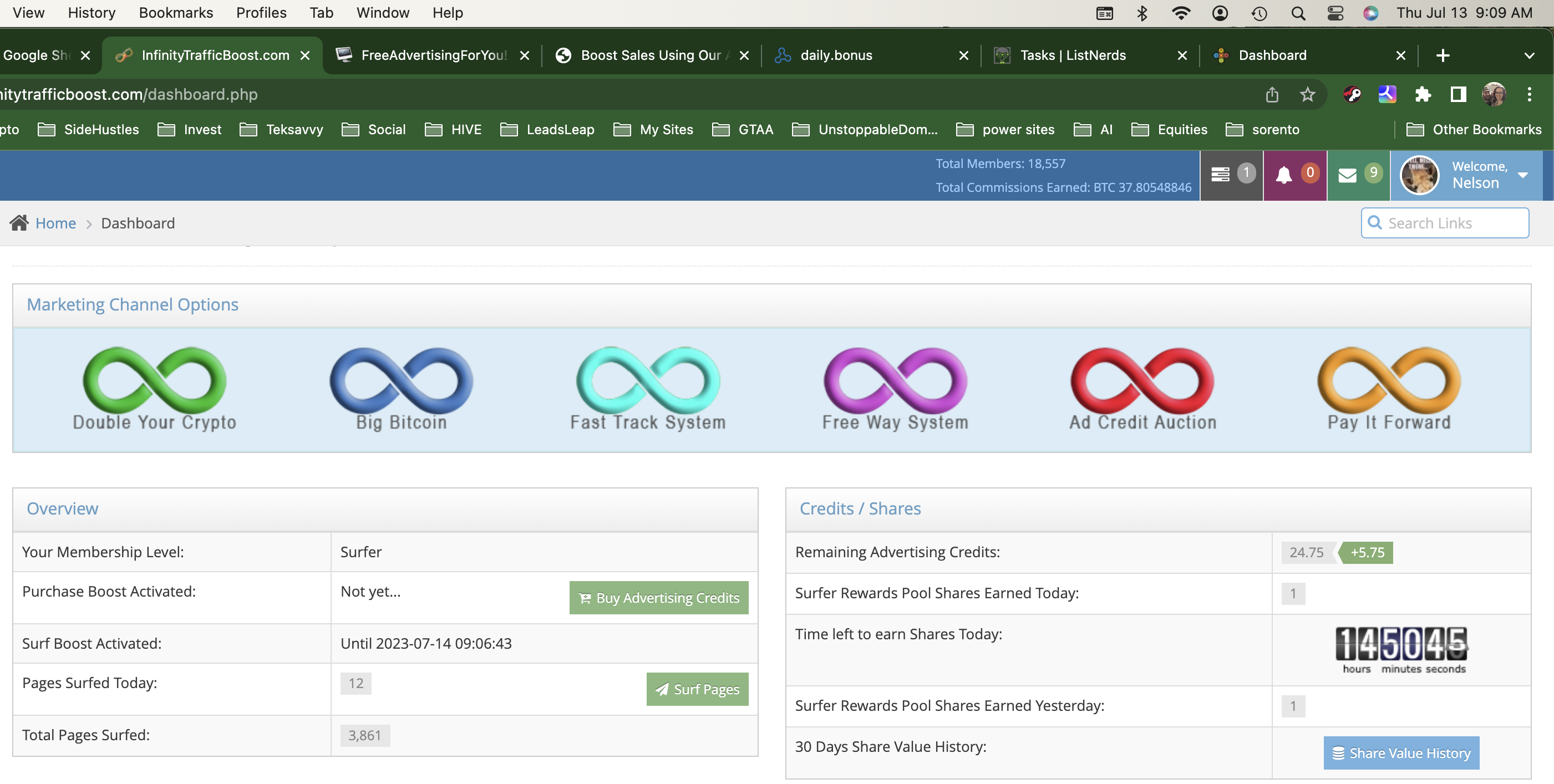Click the Siri menu bar icon
Image resolution: width=1554 pixels, height=784 pixels.
1370,13
